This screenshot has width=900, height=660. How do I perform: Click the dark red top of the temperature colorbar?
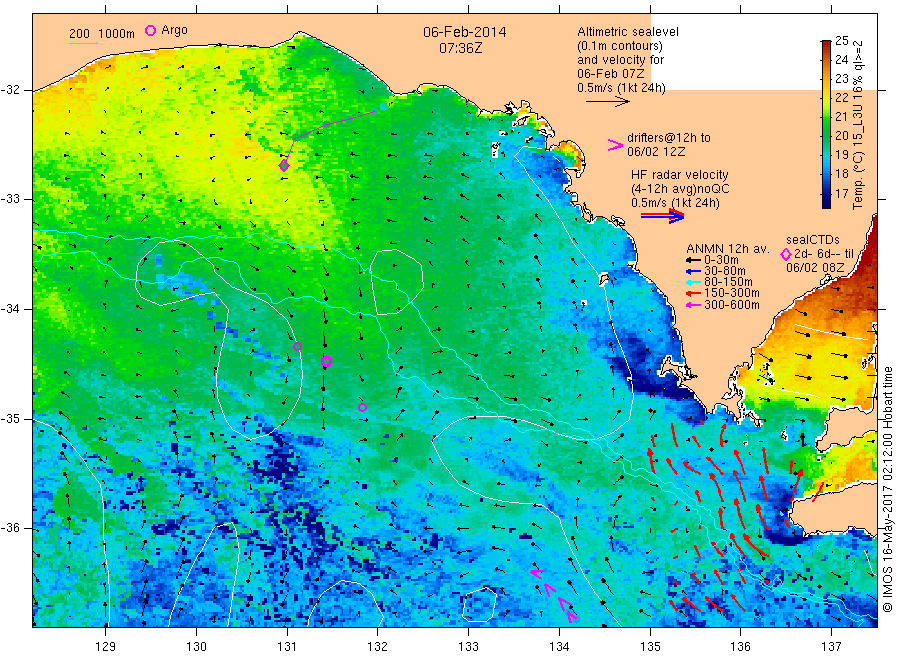pyautogui.click(x=826, y=44)
